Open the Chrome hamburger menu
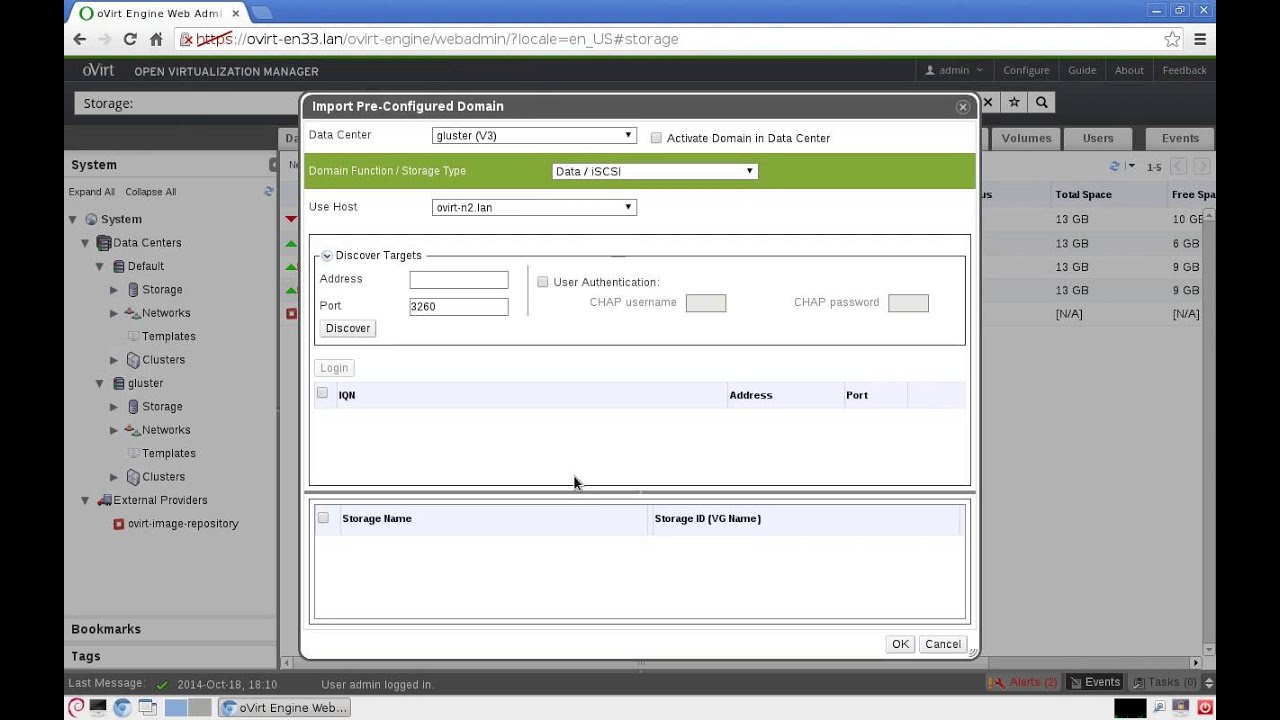Screen dimensions: 1280x720 coord(1200,39)
